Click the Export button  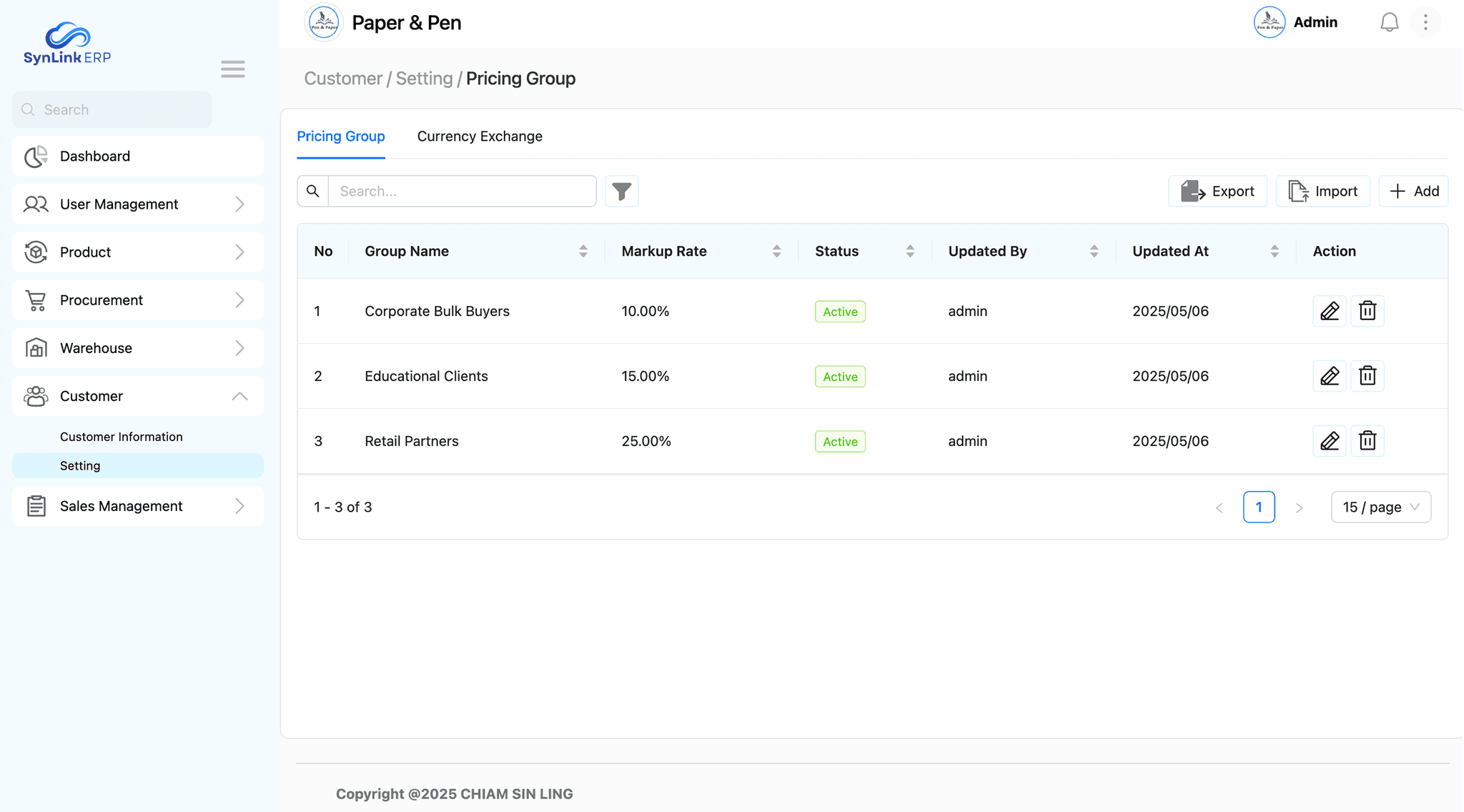click(1217, 192)
